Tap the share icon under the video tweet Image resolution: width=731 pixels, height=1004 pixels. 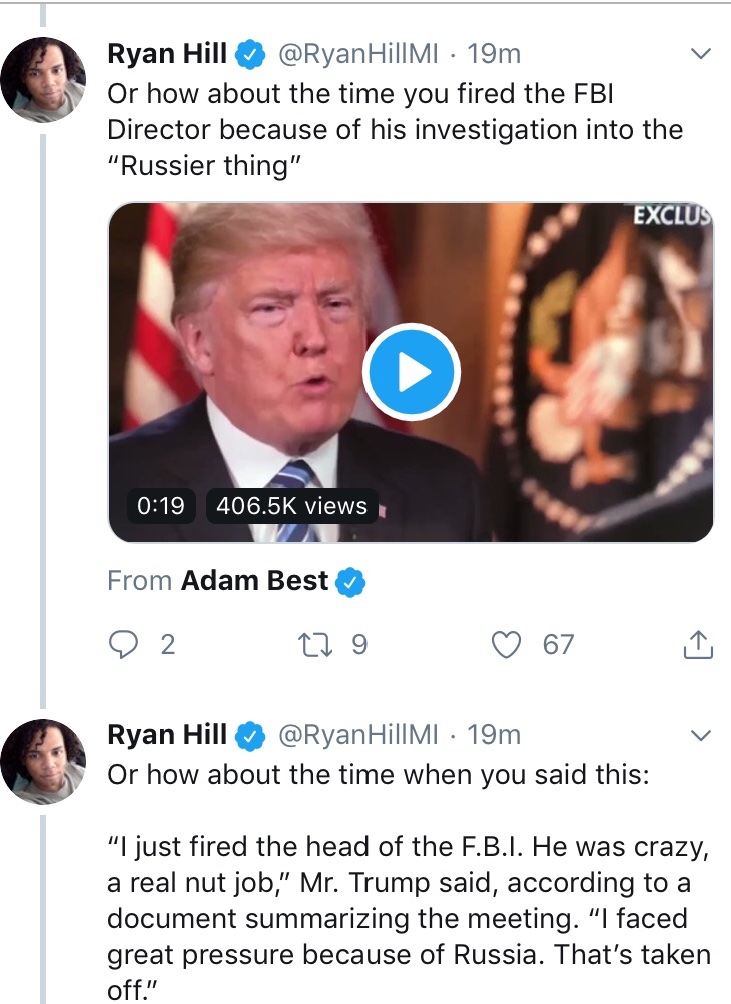698,646
